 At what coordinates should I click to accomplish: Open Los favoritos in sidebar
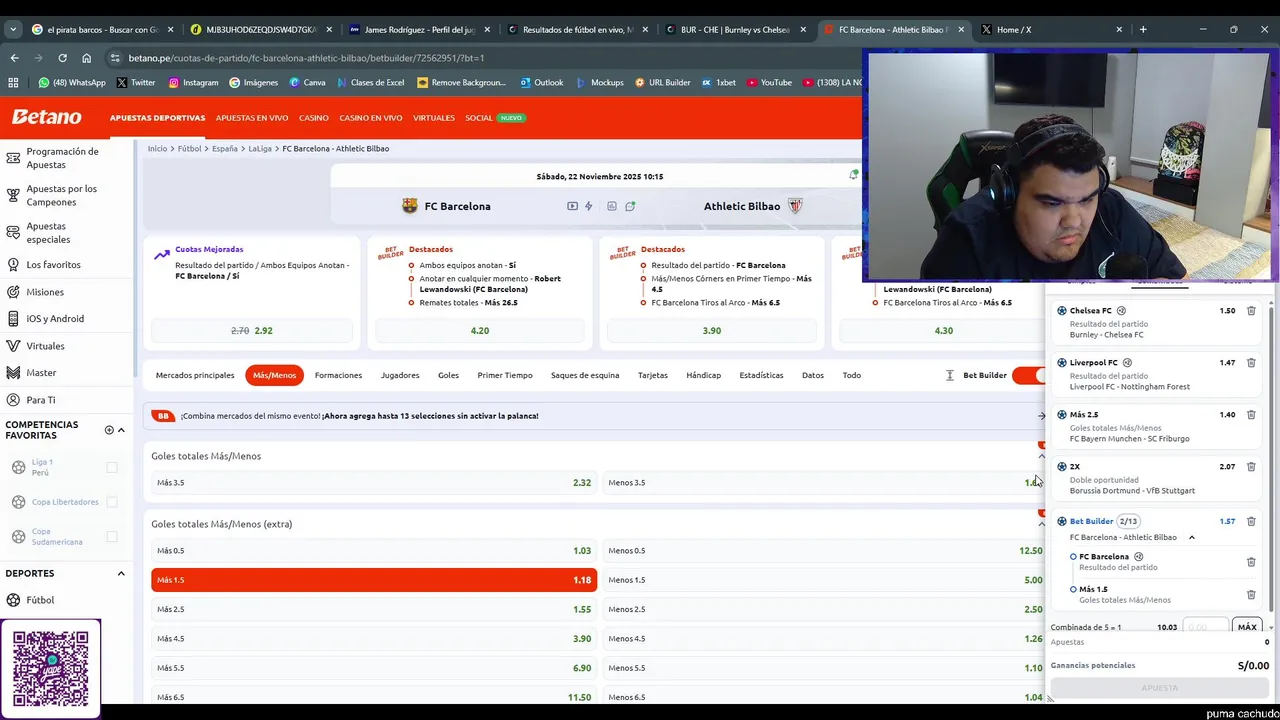(53, 265)
